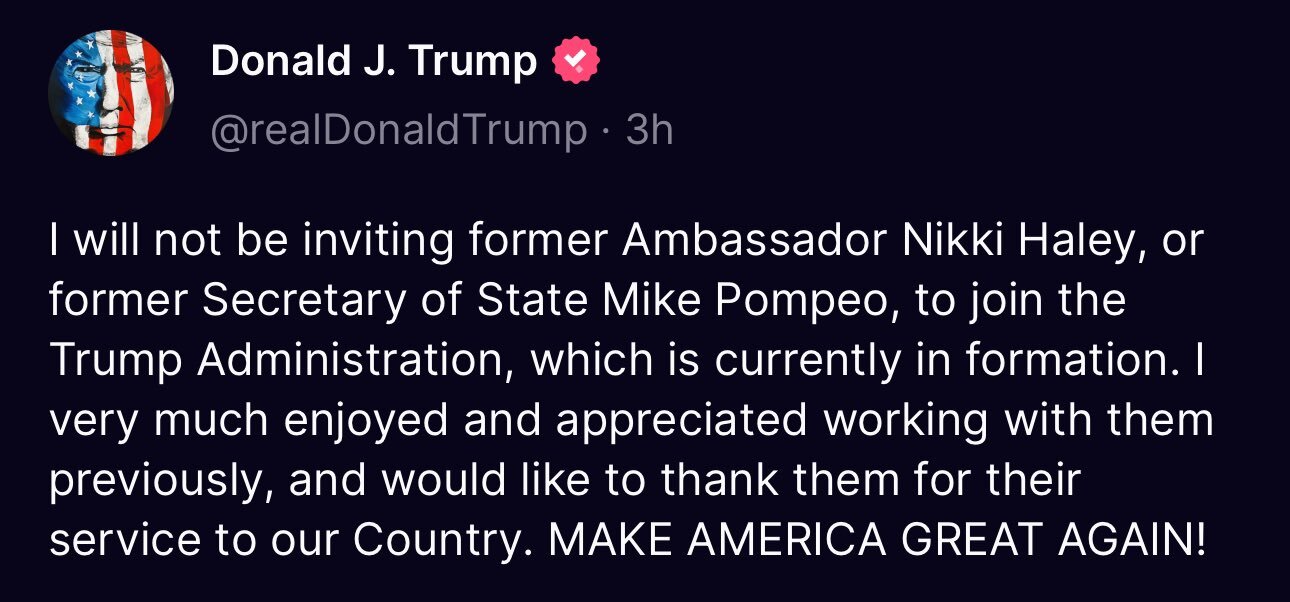
Task: Click the pink verified badge icon
Action: pyautogui.click(x=577, y=63)
